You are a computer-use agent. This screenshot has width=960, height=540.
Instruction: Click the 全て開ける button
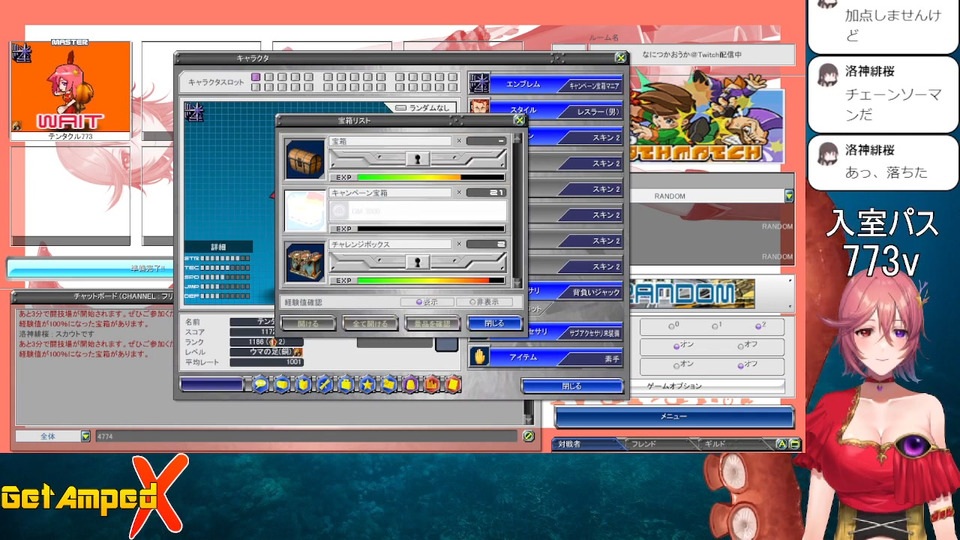pyautogui.click(x=370, y=323)
